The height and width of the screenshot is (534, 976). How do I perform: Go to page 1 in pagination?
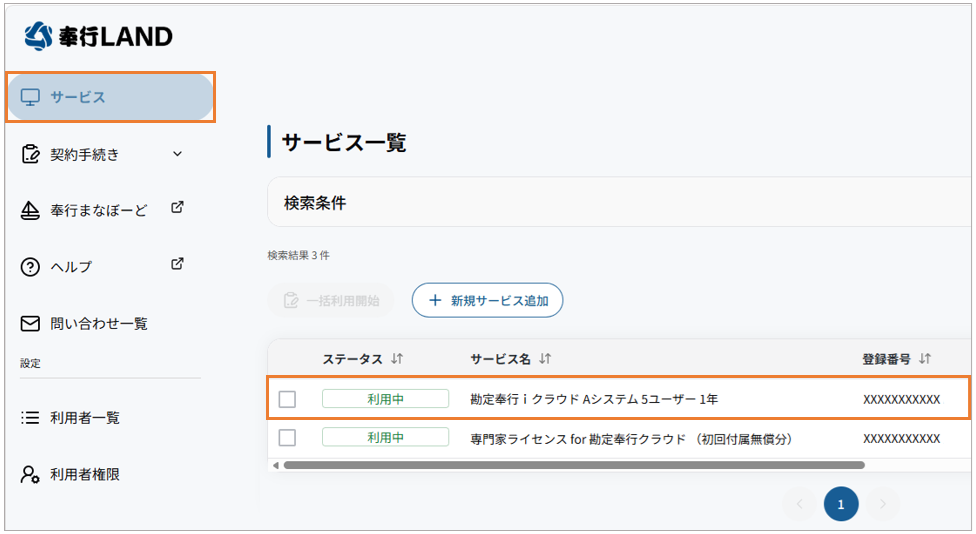point(841,504)
